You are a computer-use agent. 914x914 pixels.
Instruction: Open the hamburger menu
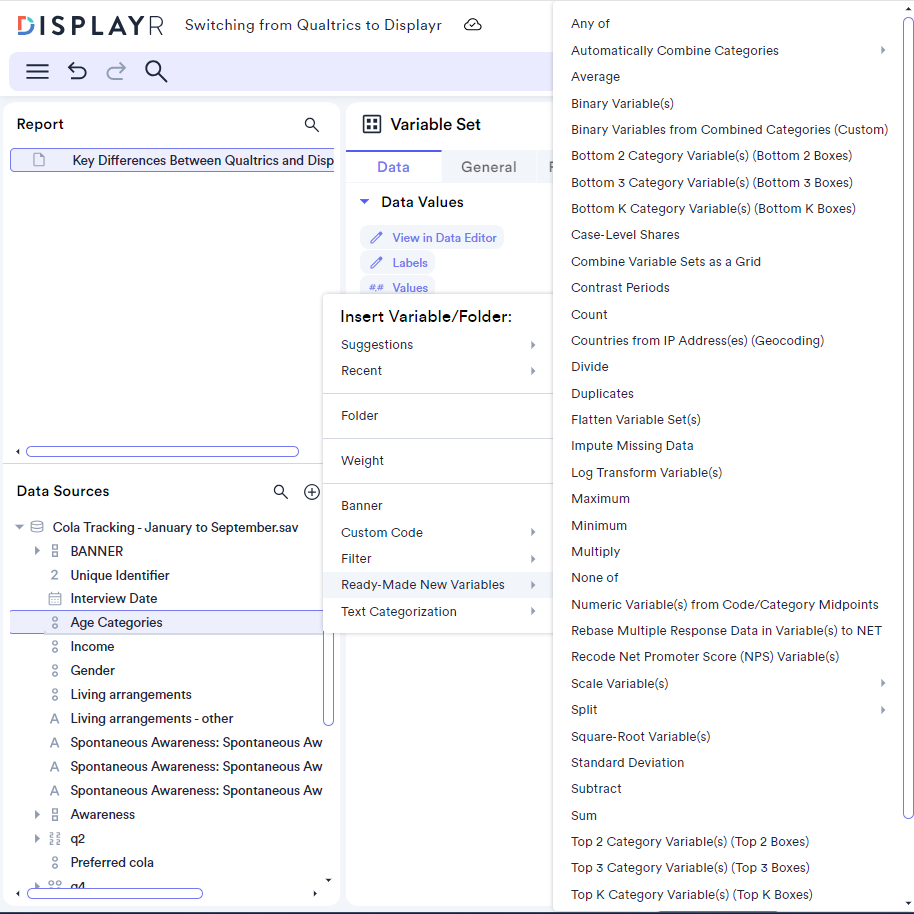pyautogui.click(x=37, y=71)
